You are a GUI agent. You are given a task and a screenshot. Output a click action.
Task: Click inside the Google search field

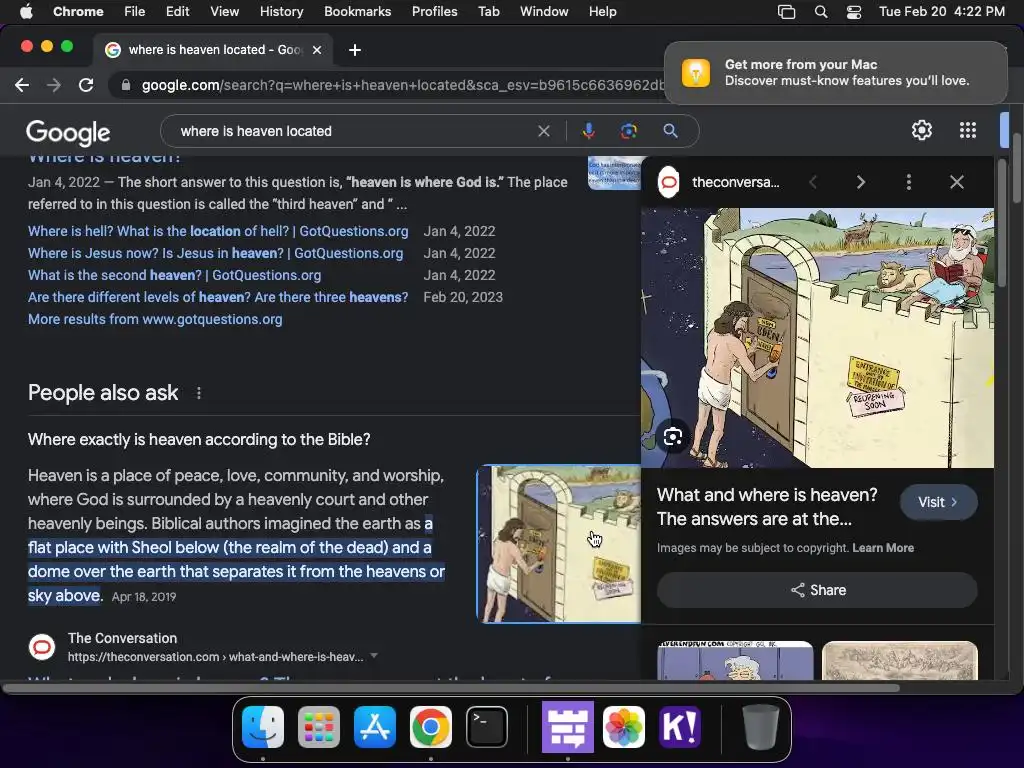pyautogui.click(x=353, y=131)
